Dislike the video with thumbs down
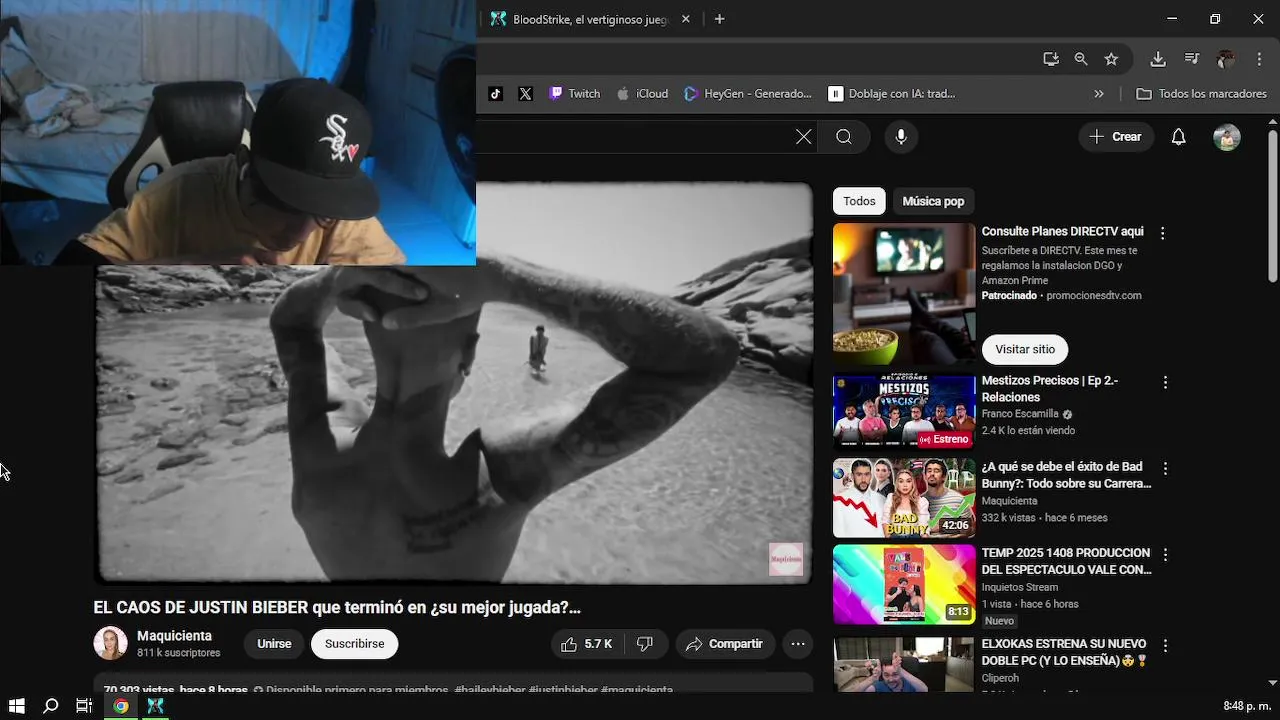The image size is (1280, 720). tap(645, 644)
